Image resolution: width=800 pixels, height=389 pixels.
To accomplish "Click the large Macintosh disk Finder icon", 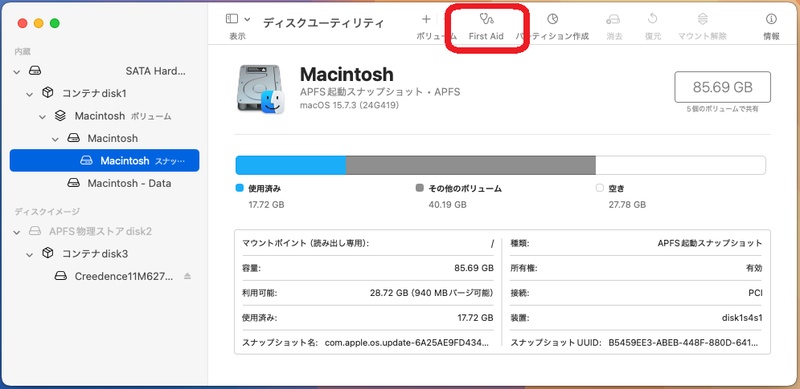I will [x=260, y=90].
